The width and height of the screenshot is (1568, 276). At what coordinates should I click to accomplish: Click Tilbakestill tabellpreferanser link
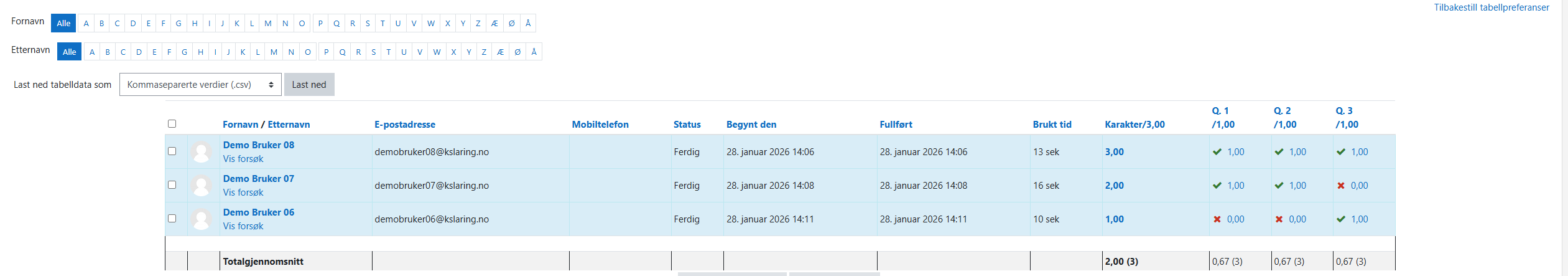(1491, 7)
